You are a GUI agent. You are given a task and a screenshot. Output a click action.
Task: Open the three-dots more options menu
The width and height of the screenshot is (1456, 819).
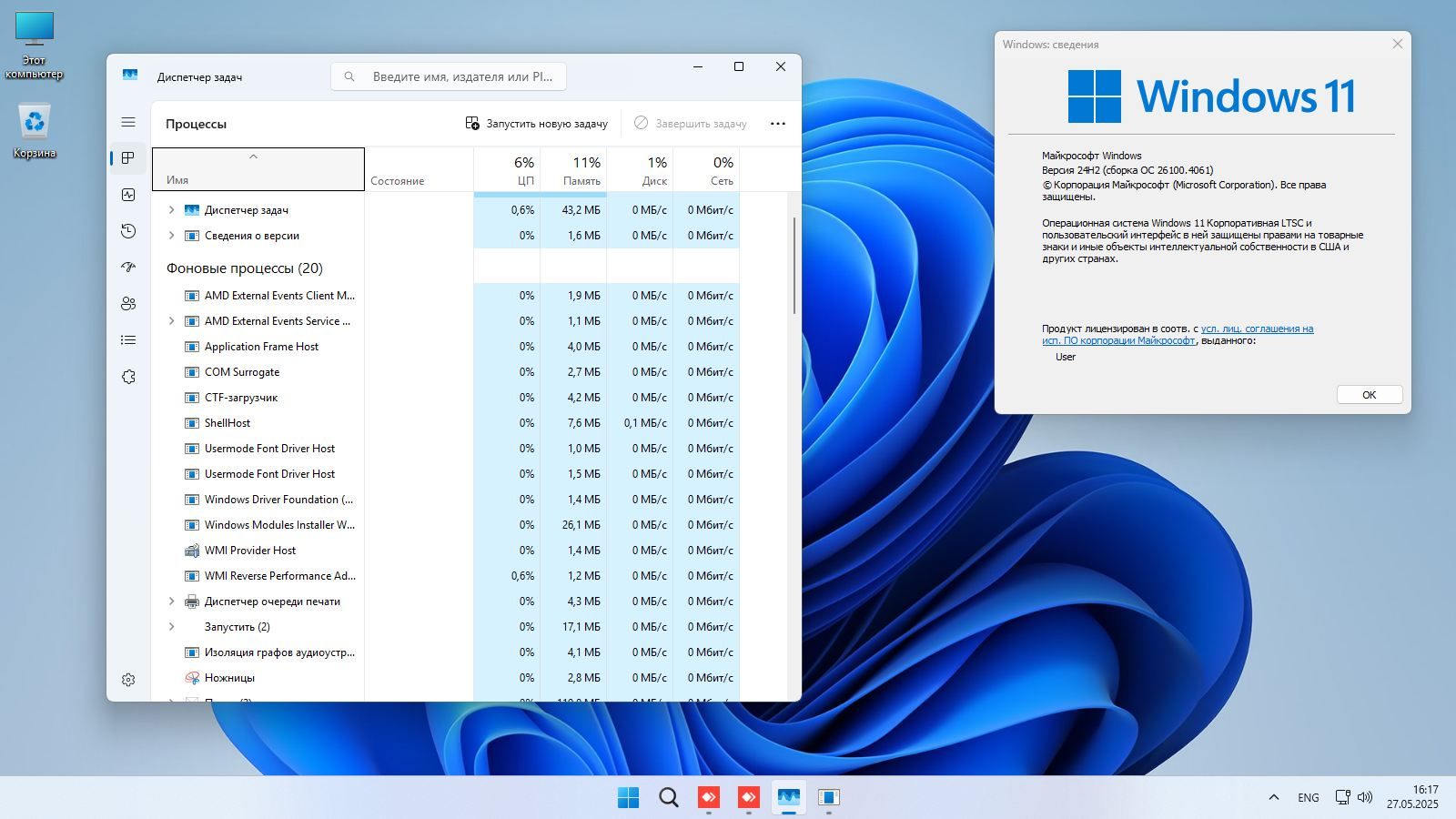point(777,124)
